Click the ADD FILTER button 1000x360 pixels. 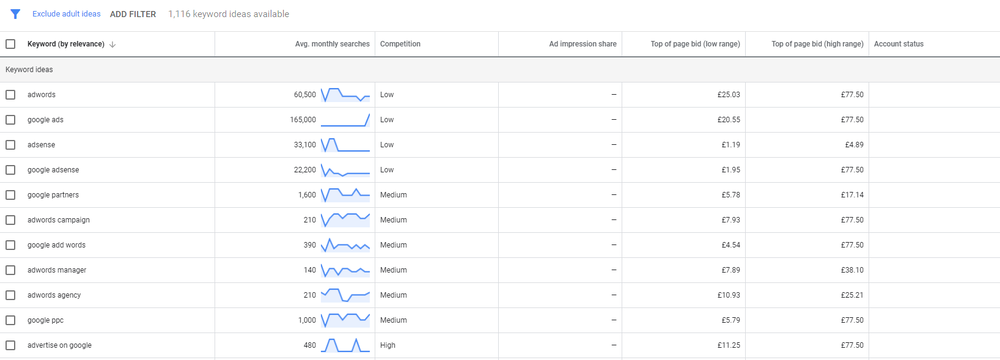coord(133,14)
